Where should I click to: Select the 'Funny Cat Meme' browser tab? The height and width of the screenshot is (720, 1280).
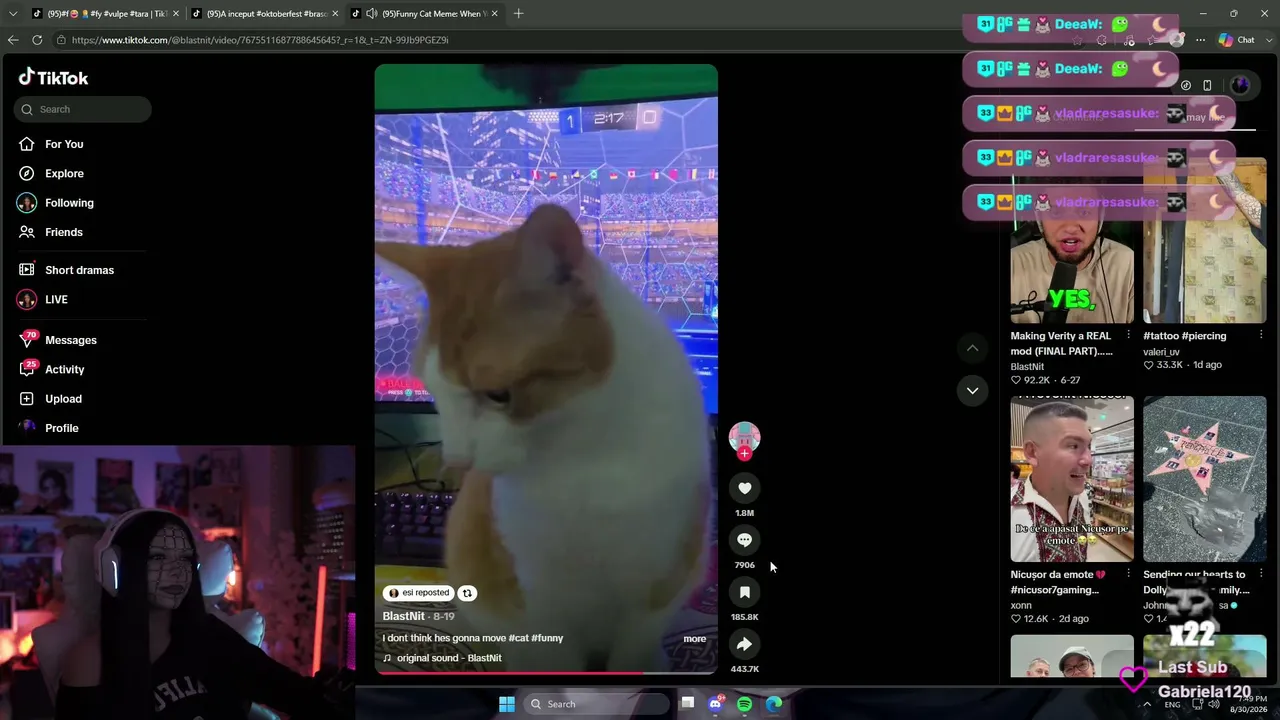pyautogui.click(x=424, y=14)
